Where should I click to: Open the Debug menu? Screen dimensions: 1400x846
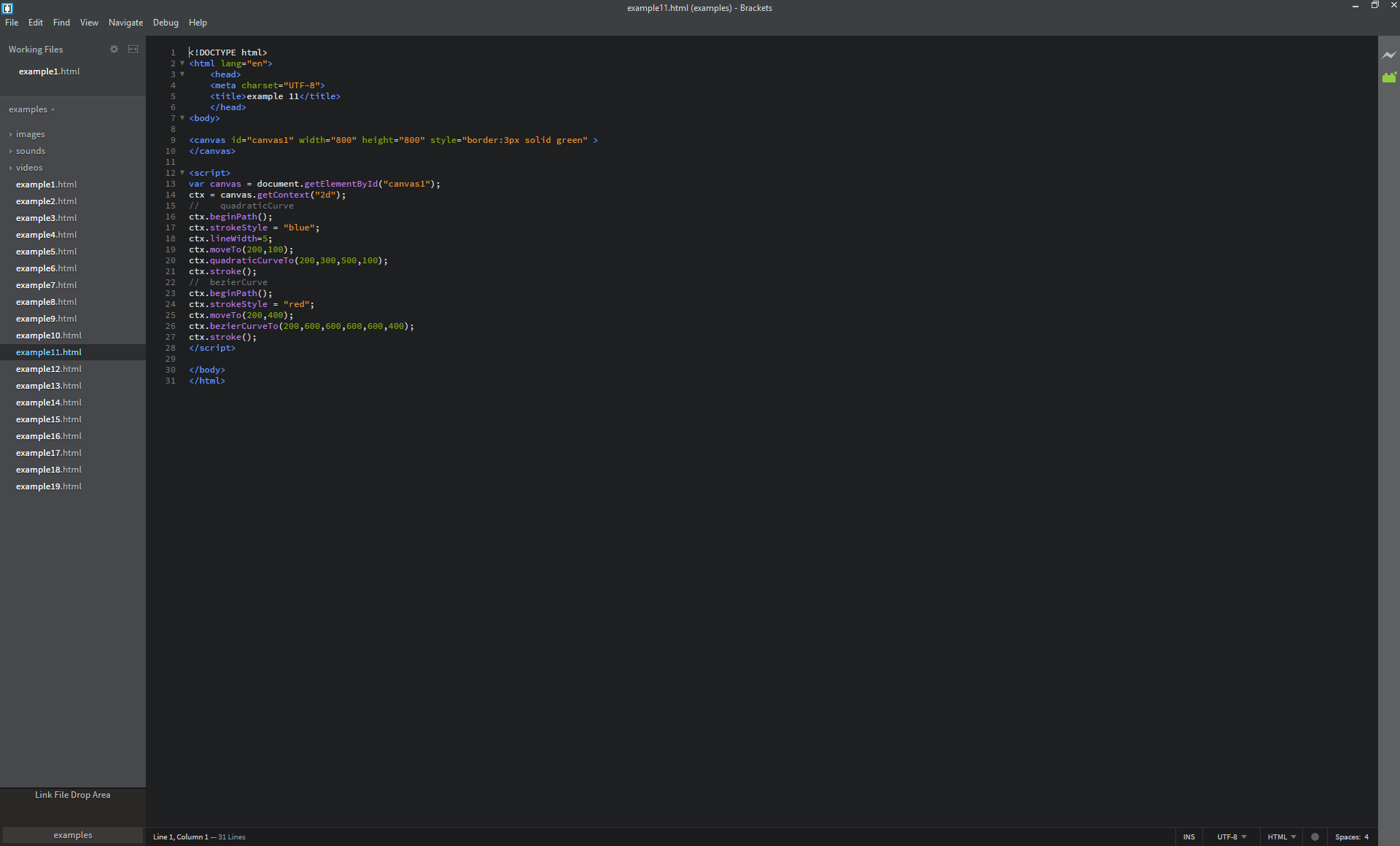[166, 22]
